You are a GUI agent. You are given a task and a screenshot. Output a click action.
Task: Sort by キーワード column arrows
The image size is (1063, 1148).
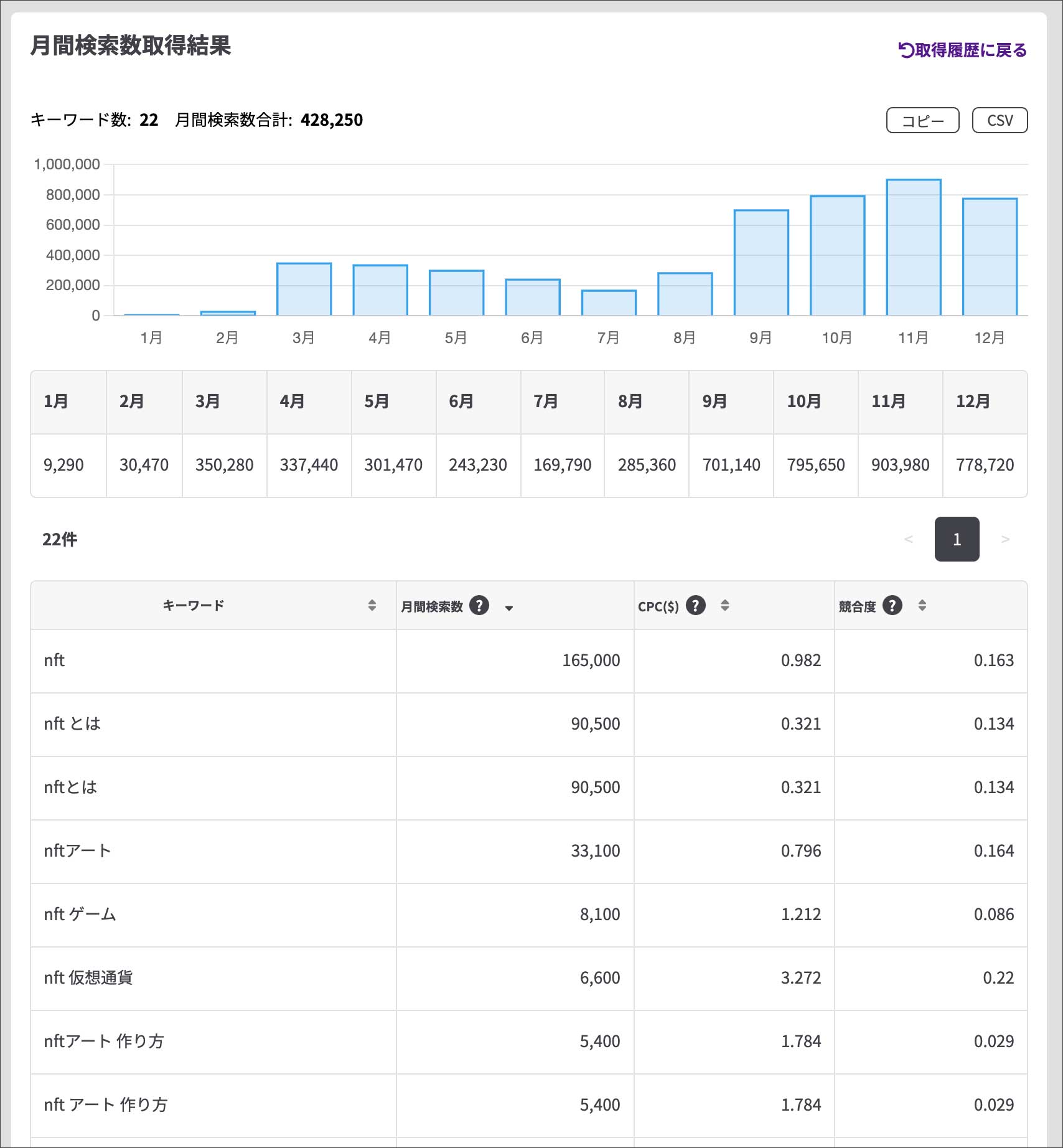tap(372, 605)
